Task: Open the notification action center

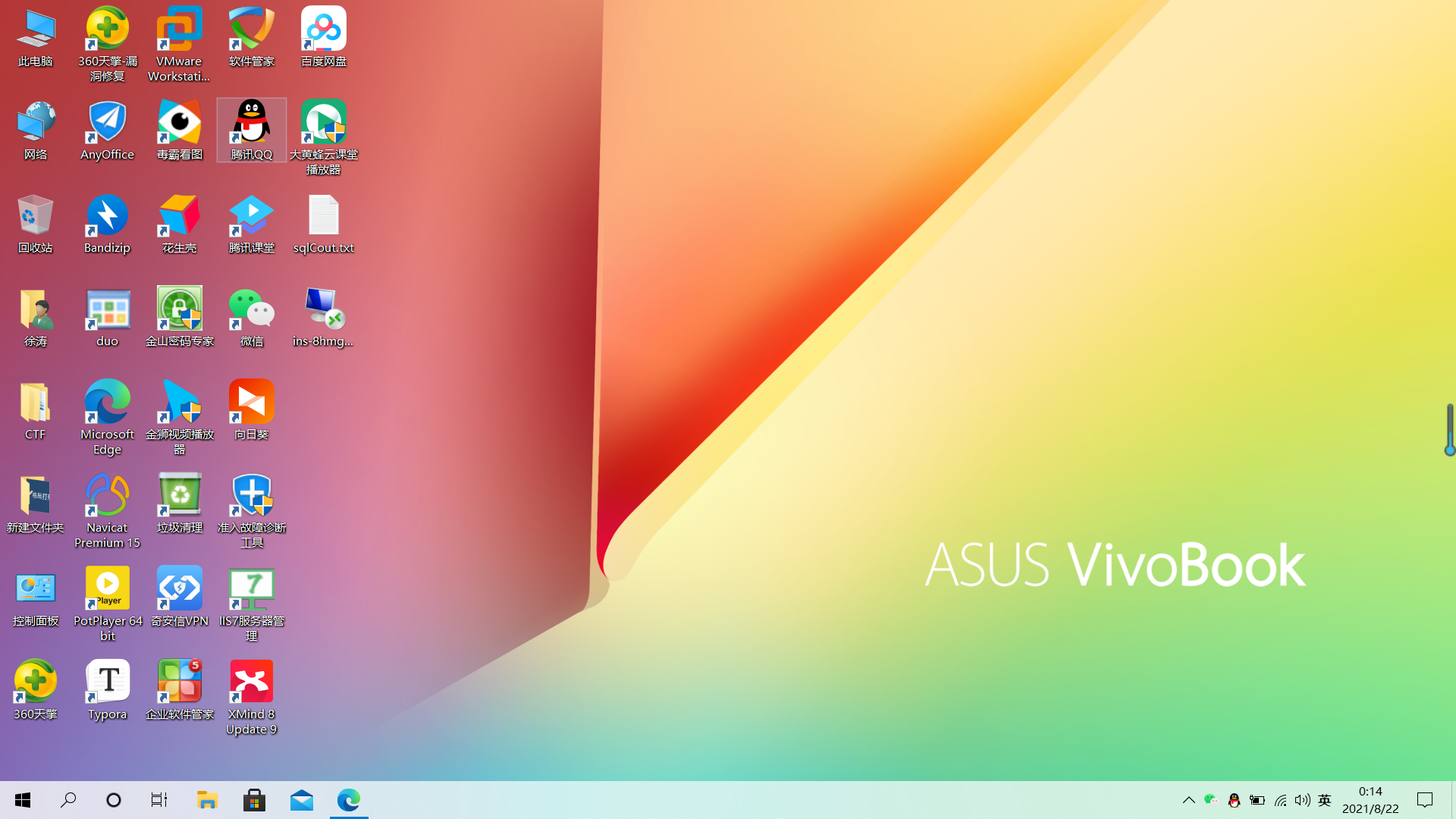Action: pyautogui.click(x=1425, y=800)
